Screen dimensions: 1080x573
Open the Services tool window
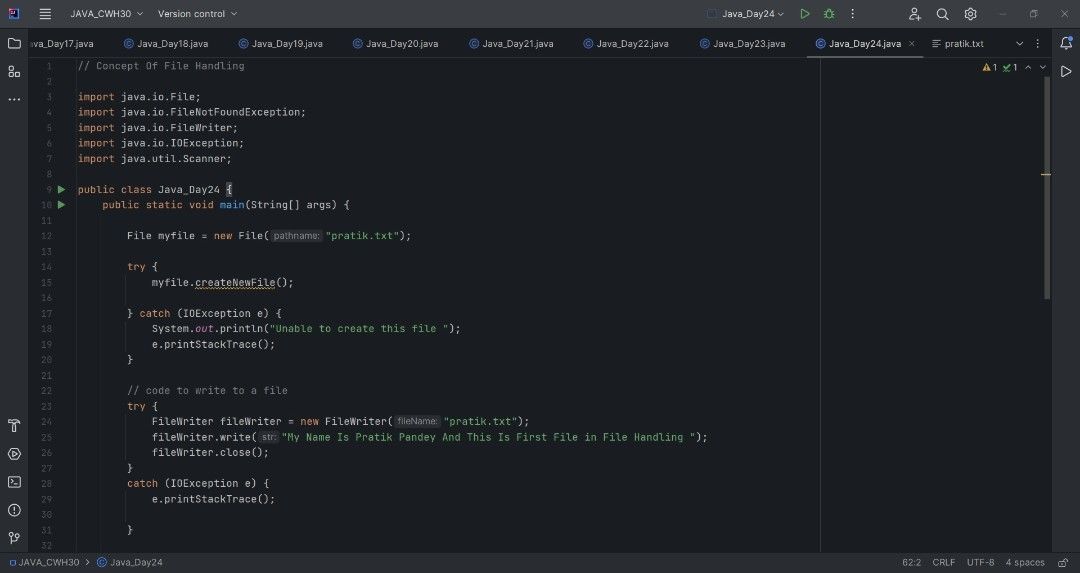(14, 454)
